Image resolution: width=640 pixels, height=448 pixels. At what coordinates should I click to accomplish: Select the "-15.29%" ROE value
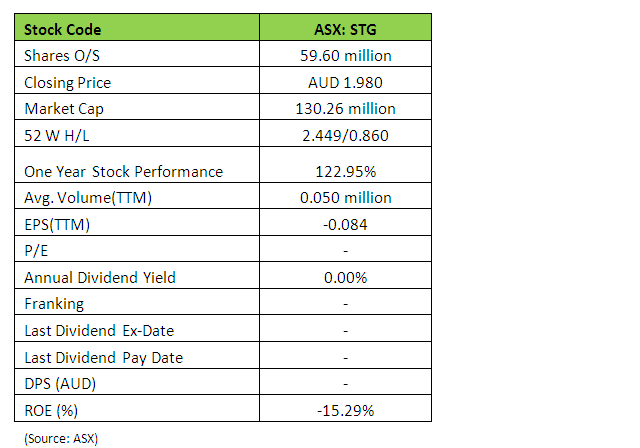tap(345, 410)
